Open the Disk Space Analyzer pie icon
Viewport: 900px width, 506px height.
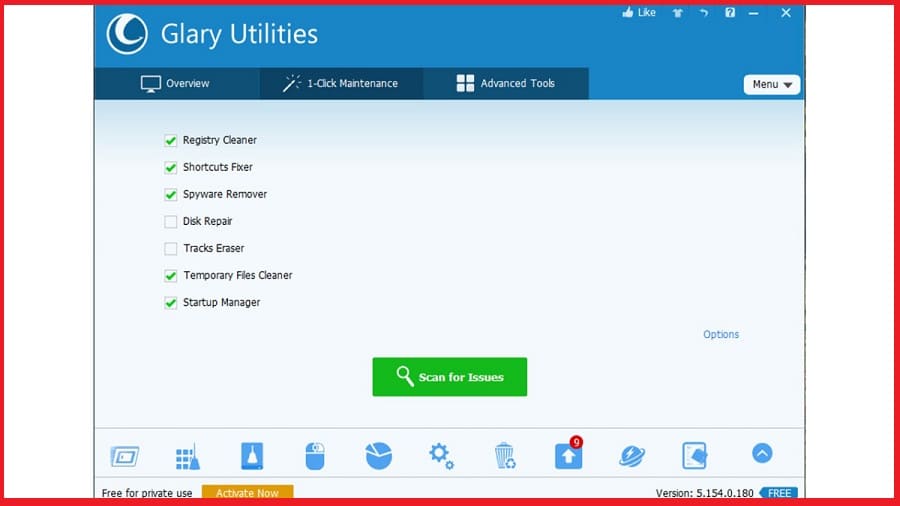tap(379, 456)
